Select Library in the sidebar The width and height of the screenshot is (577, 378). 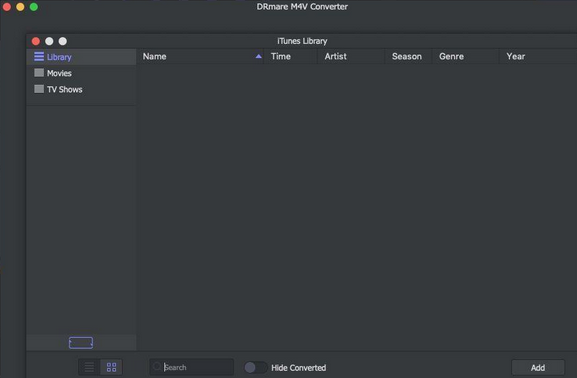click(x=81, y=57)
